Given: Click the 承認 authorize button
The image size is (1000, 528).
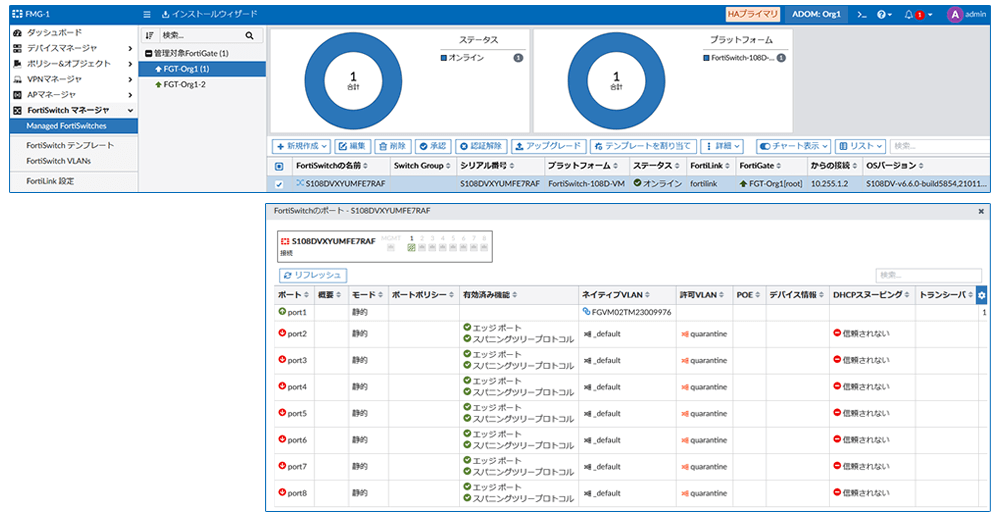Looking at the screenshot, I should (x=433, y=146).
